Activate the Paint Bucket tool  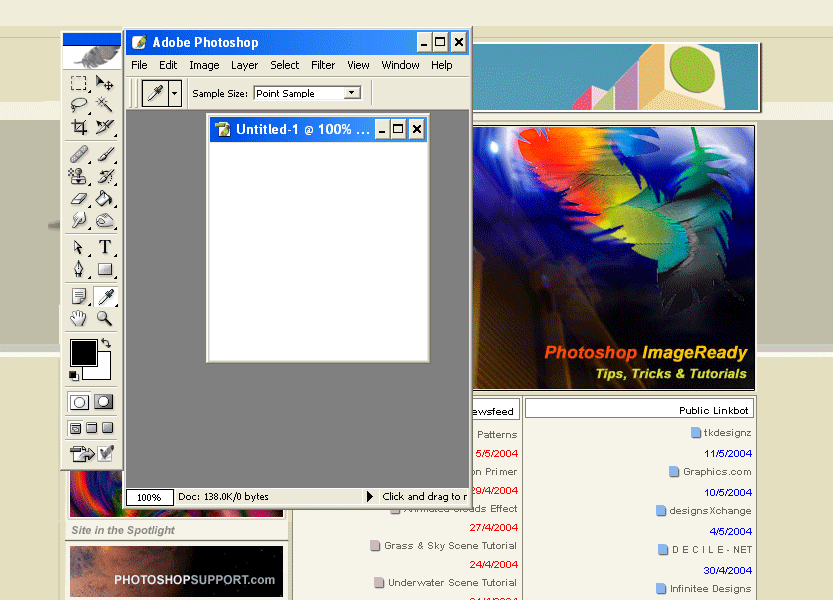(104, 198)
